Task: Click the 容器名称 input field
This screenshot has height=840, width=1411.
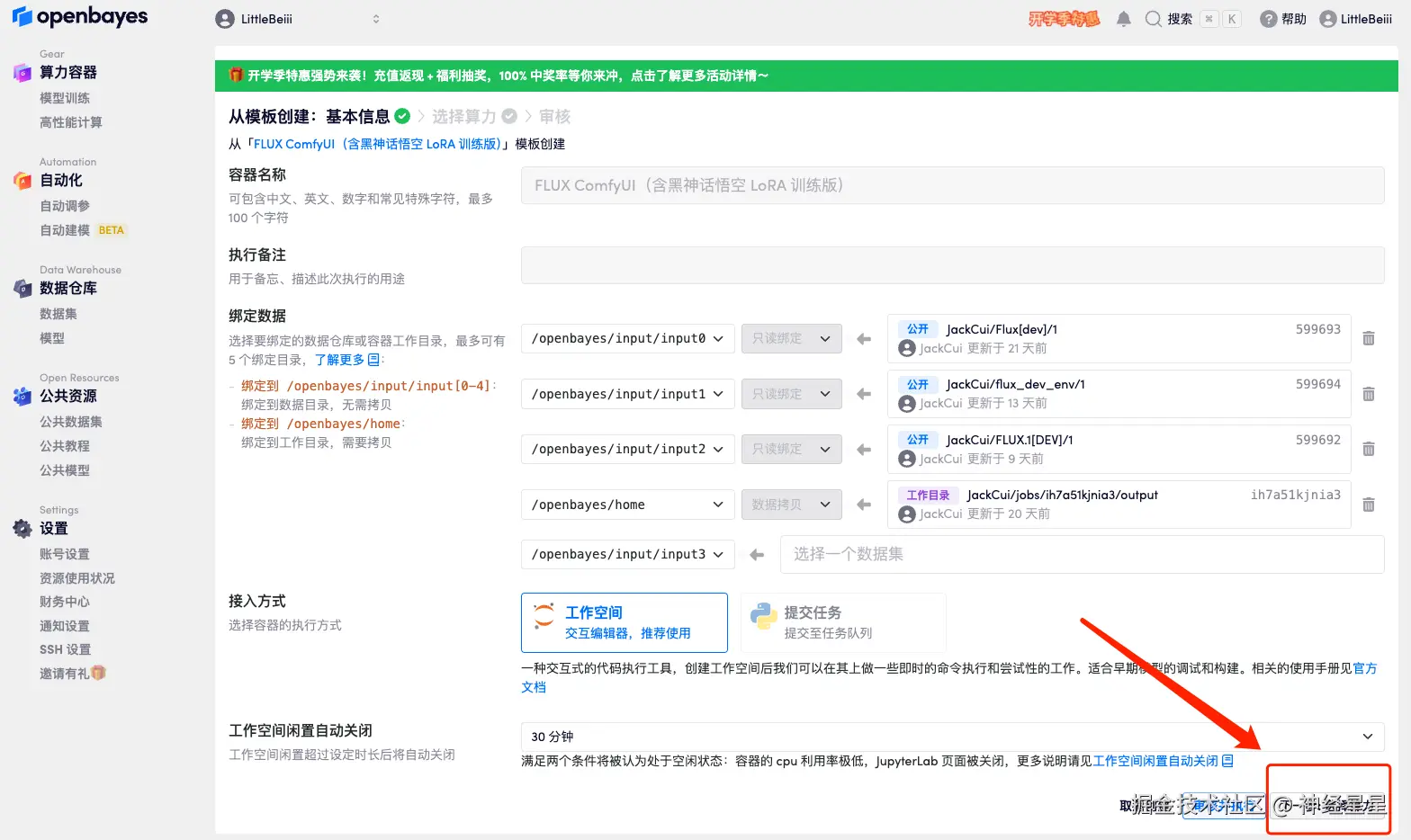Action: pos(952,185)
